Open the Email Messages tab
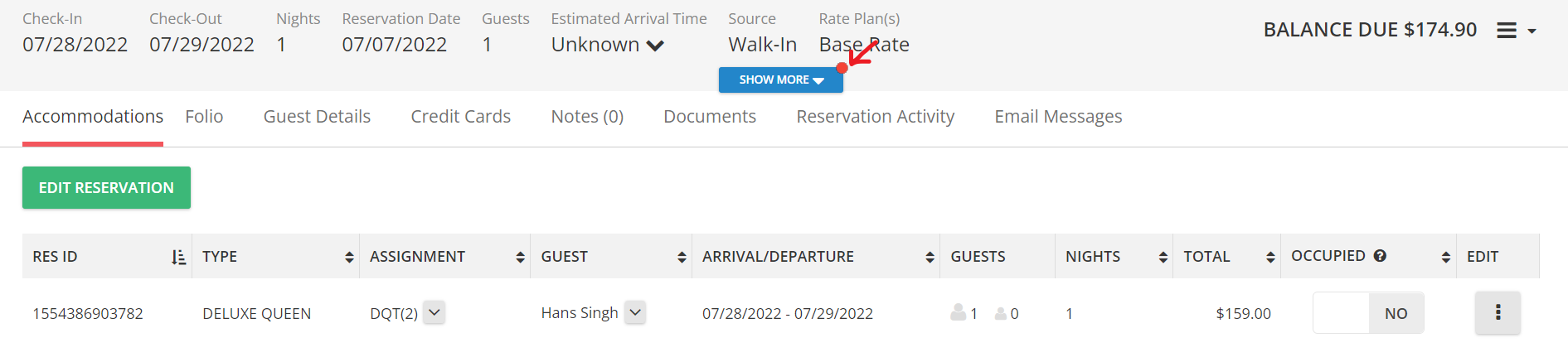 1058,117
